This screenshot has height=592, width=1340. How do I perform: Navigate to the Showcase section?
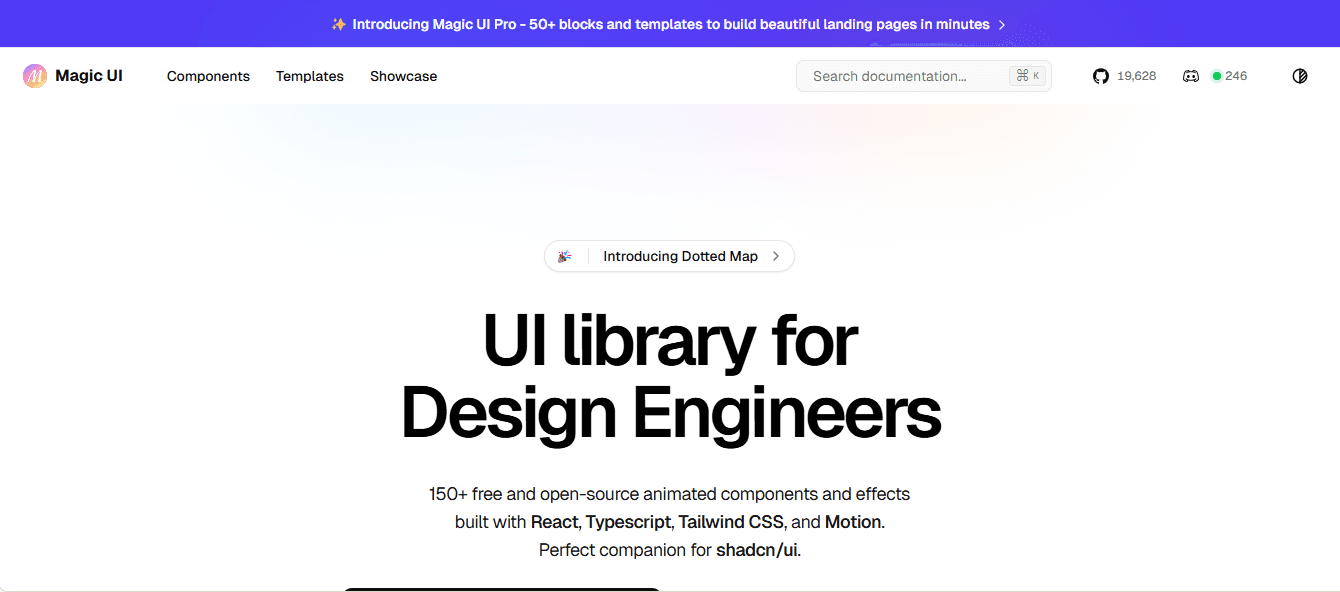(403, 76)
